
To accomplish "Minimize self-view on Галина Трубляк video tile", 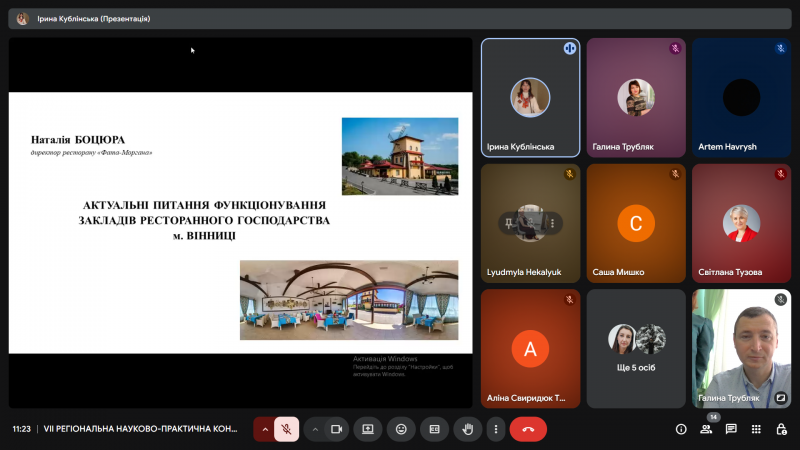I will coord(780,397).
